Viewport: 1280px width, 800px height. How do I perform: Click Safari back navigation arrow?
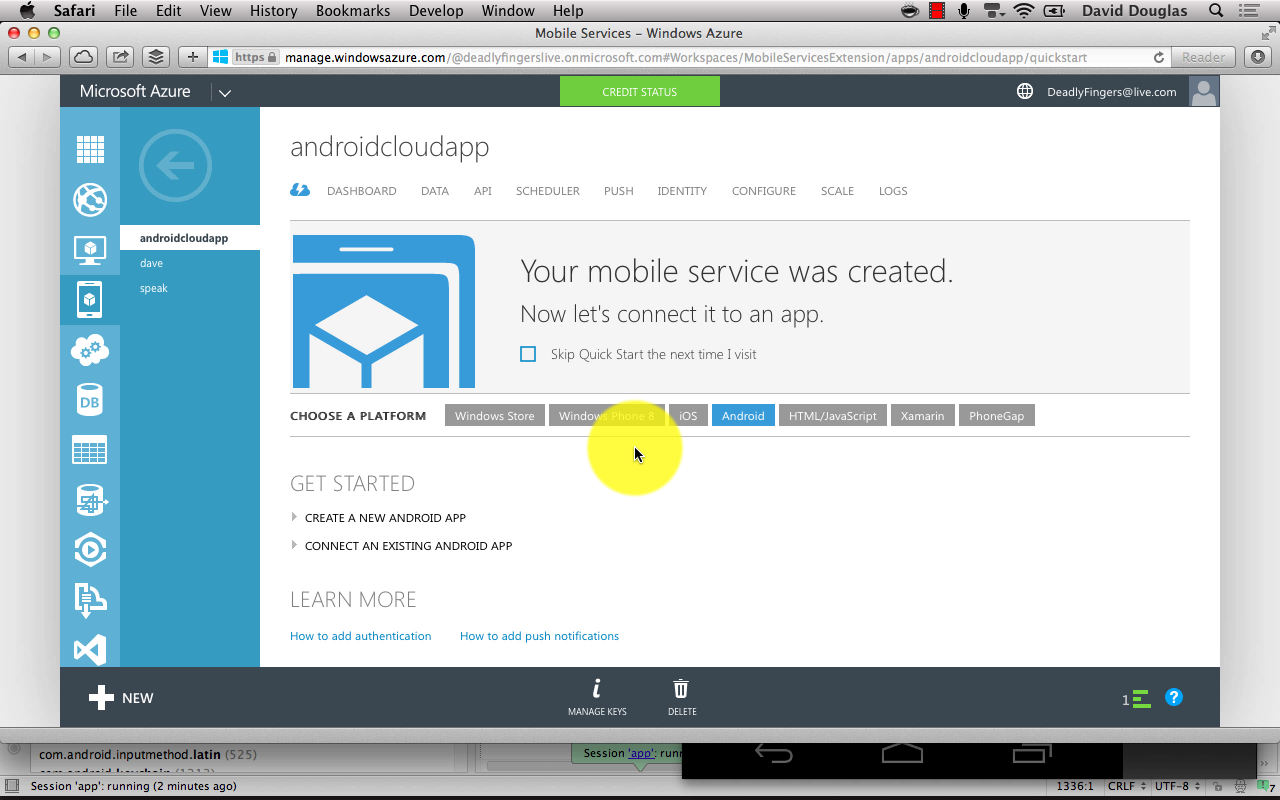click(22, 57)
